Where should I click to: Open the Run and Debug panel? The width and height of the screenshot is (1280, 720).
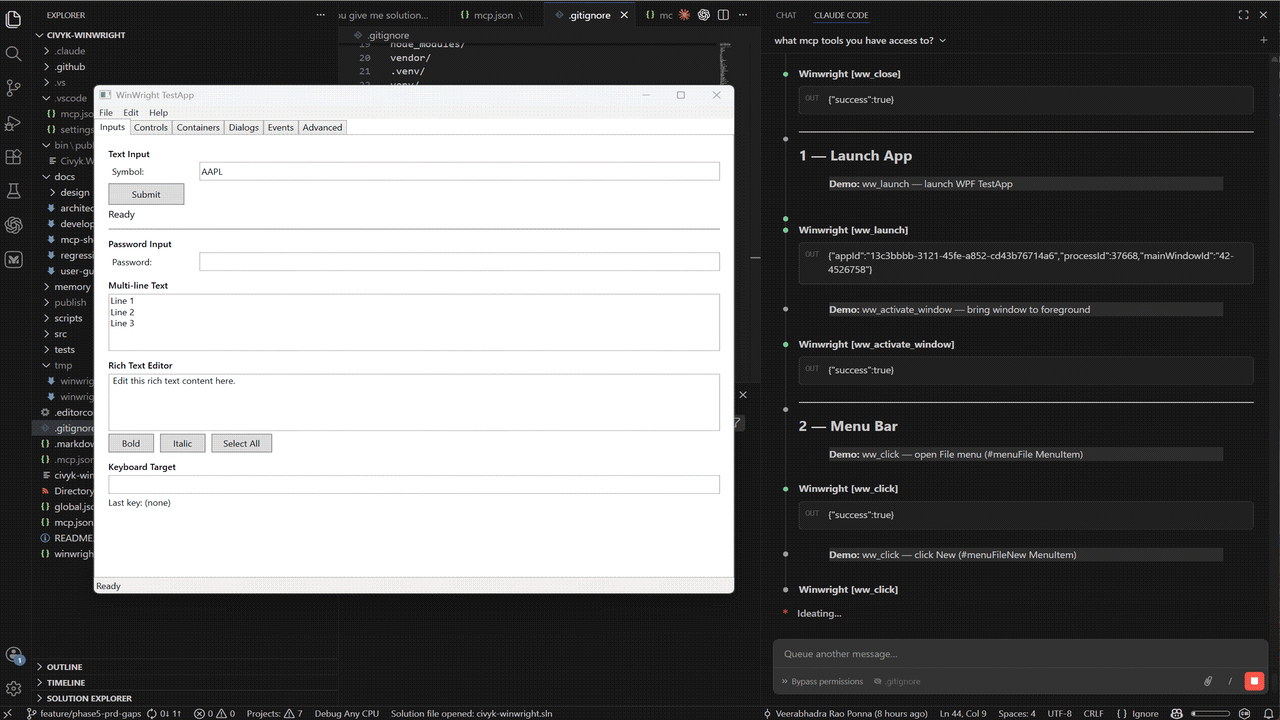click(13, 123)
